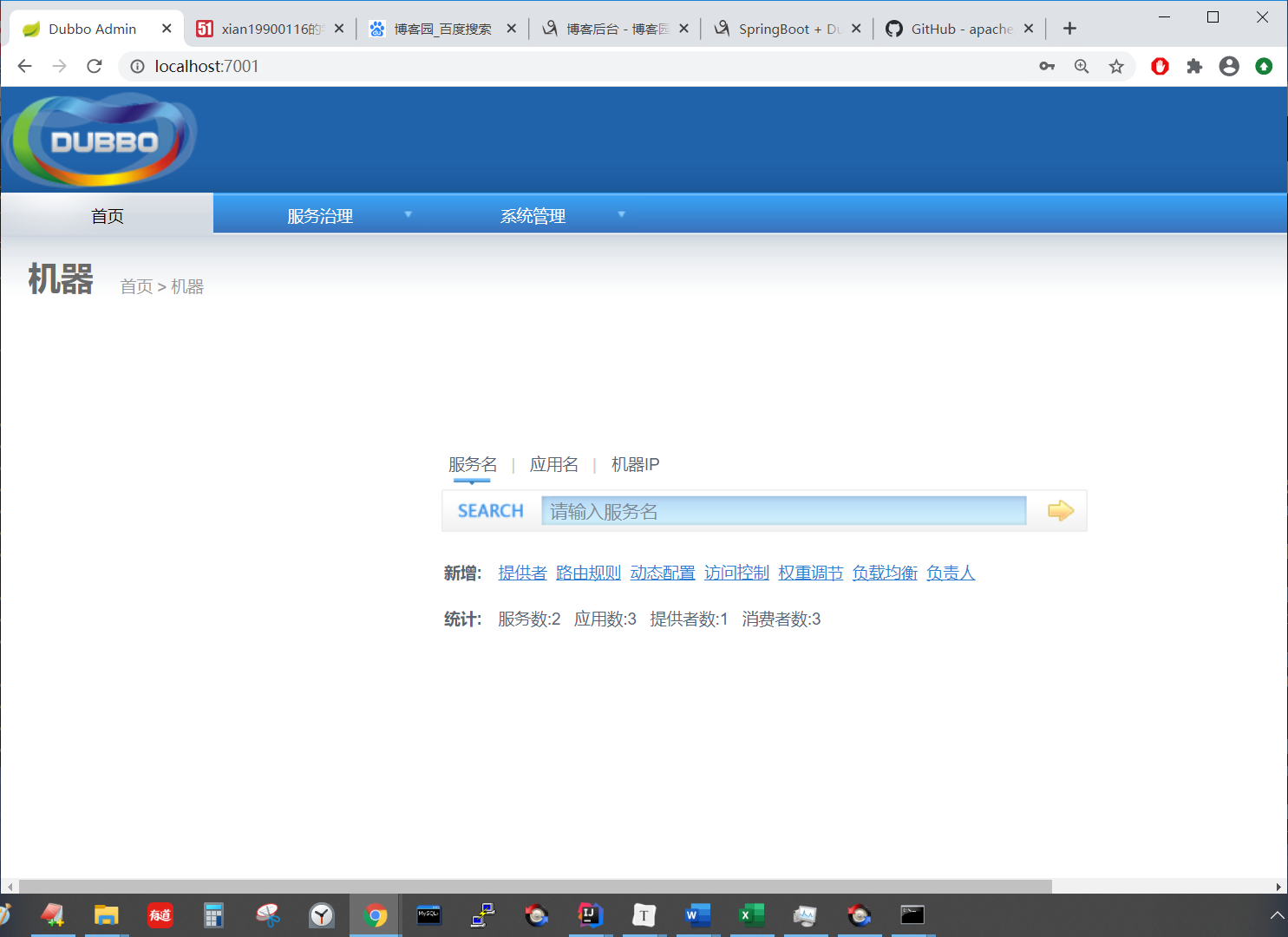Click the 提供者 add link
This screenshot has height=937, width=1288.
pyautogui.click(x=522, y=573)
